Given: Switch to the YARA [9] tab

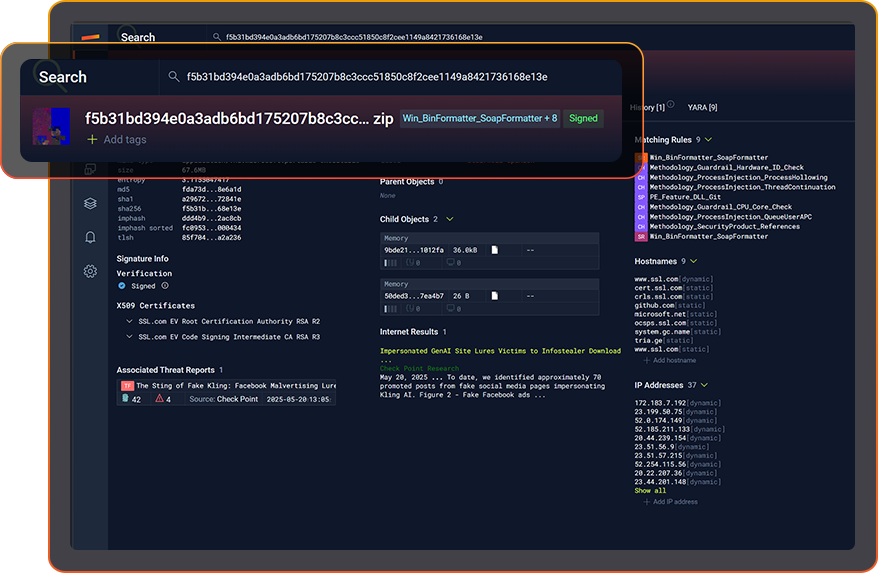Looking at the screenshot, I should click(702, 107).
